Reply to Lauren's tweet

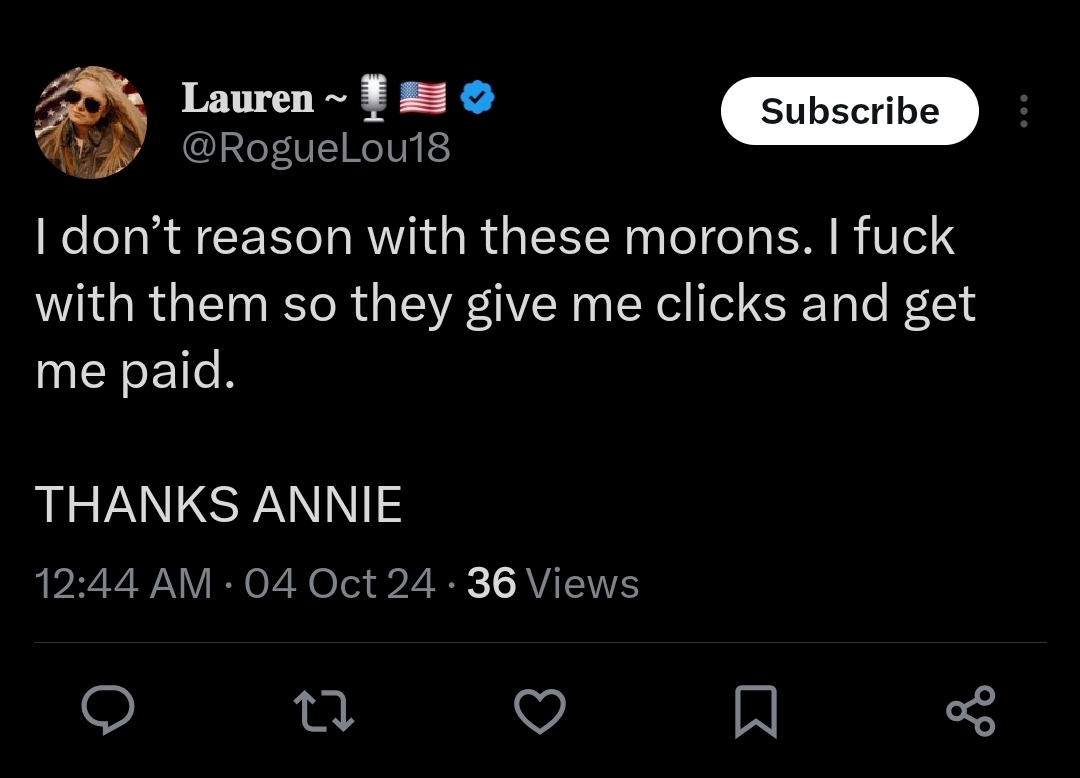[108, 711]
